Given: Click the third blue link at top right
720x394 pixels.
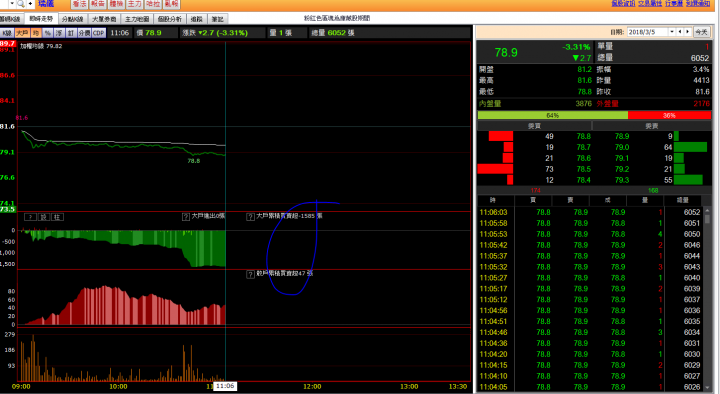Looking at the screenshot, I should [674, 3].
